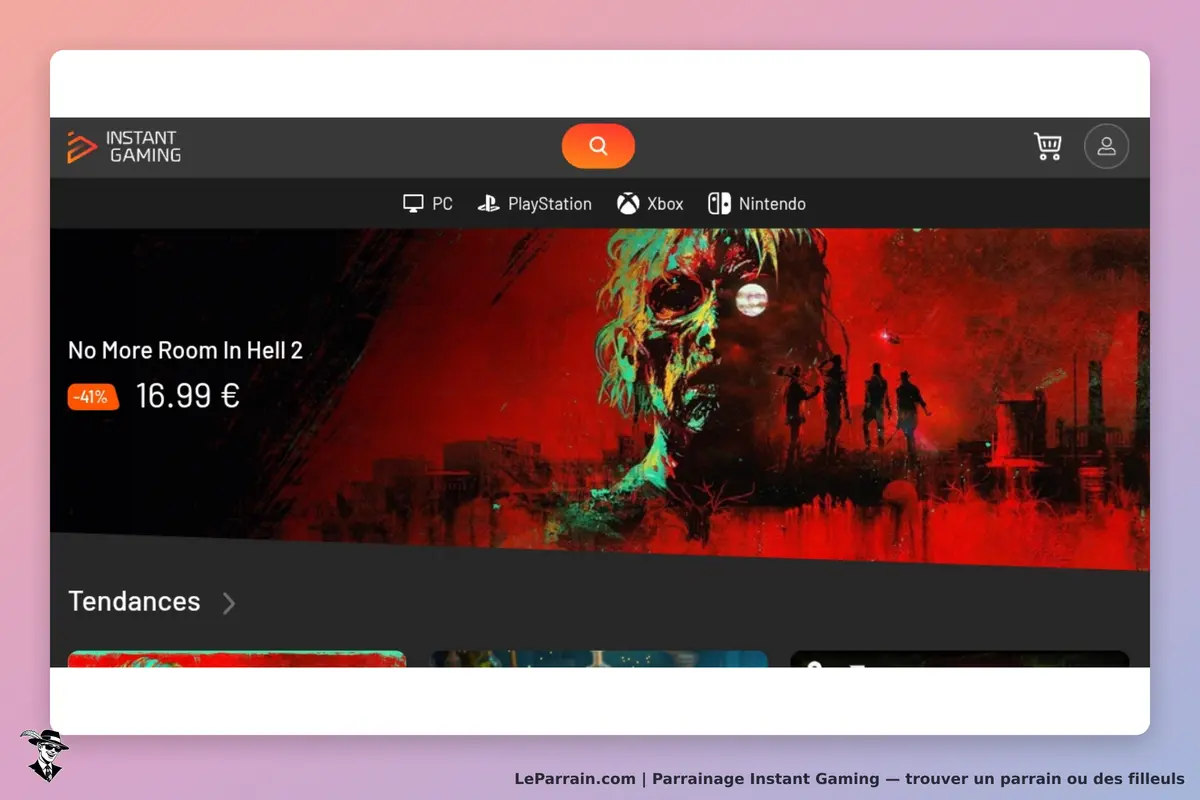
Task: Click the orange search button
Action: (598, 146)
